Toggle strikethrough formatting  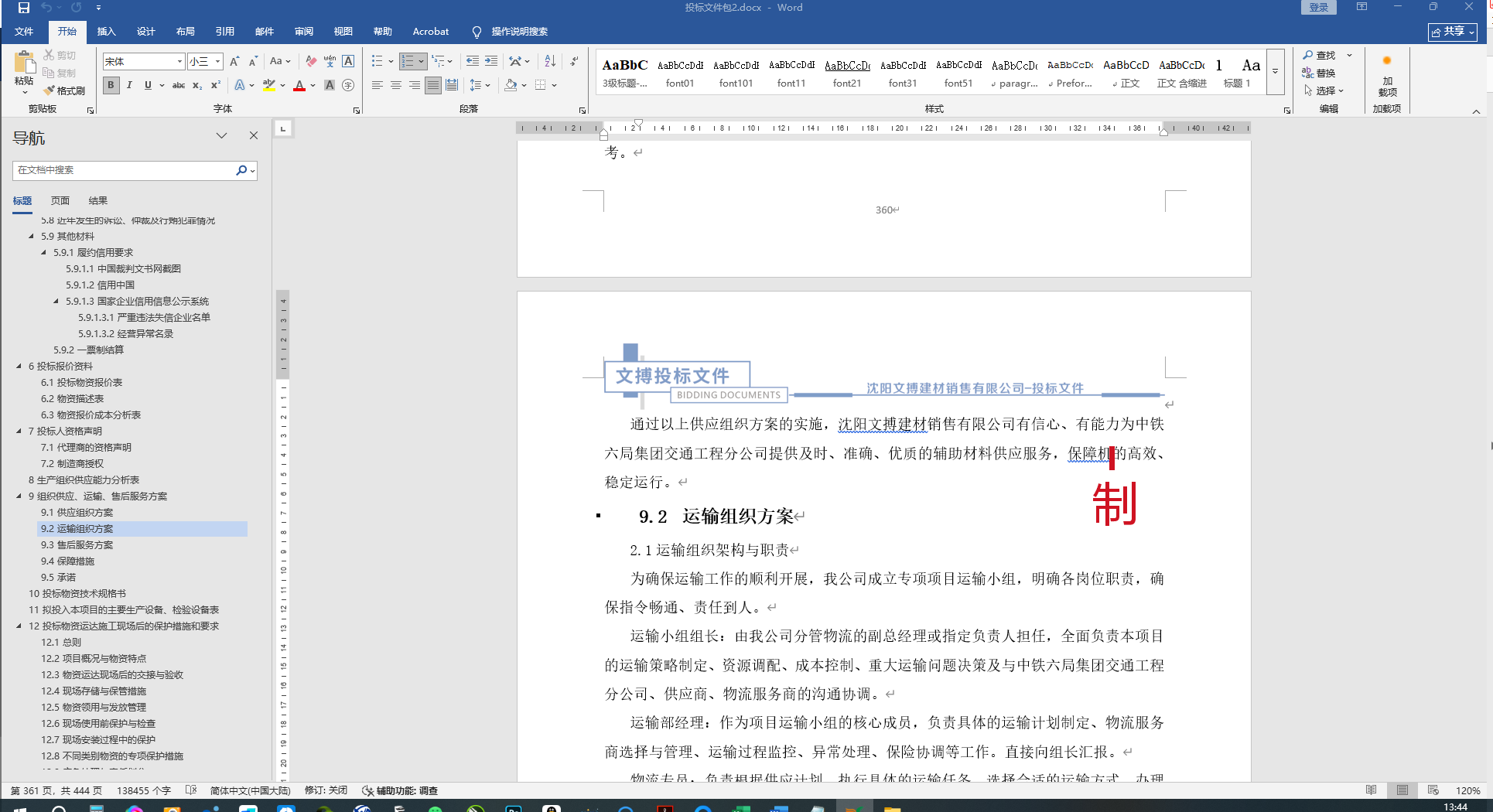pos(179,85)
